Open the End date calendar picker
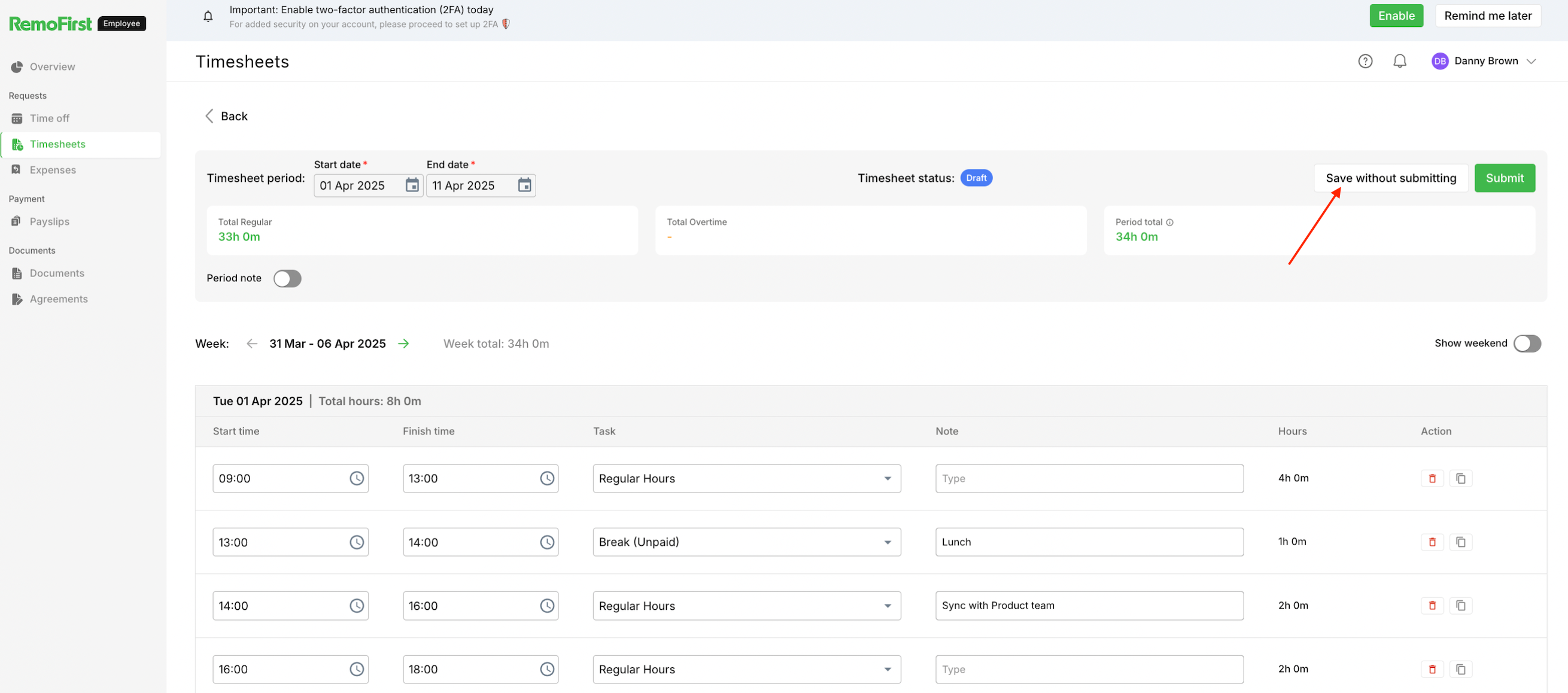This screenshot has height=693, width=1568. [x=524, y=185]
